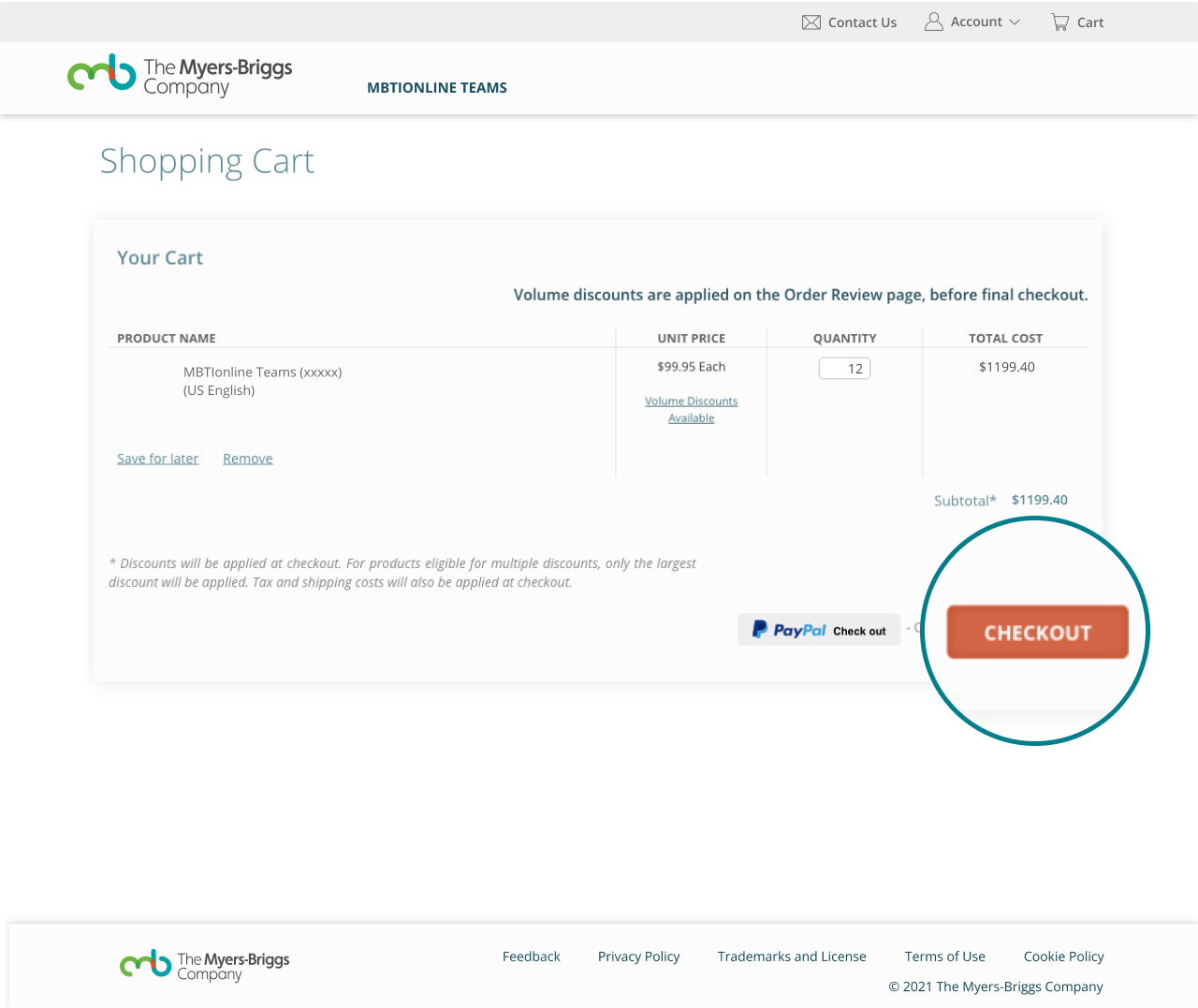Open the Contact Us link
Viewport: 1198px width, 1008px height.
[862, 22]
